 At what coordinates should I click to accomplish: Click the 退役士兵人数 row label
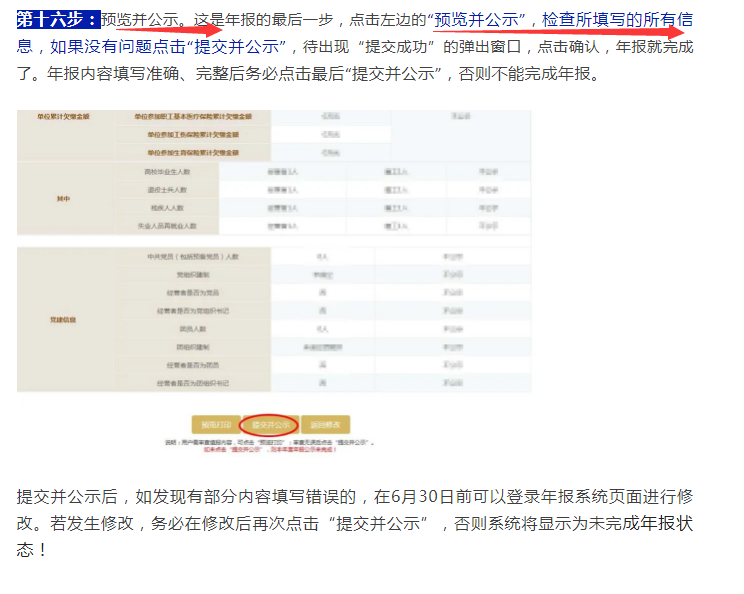point(165,189)
